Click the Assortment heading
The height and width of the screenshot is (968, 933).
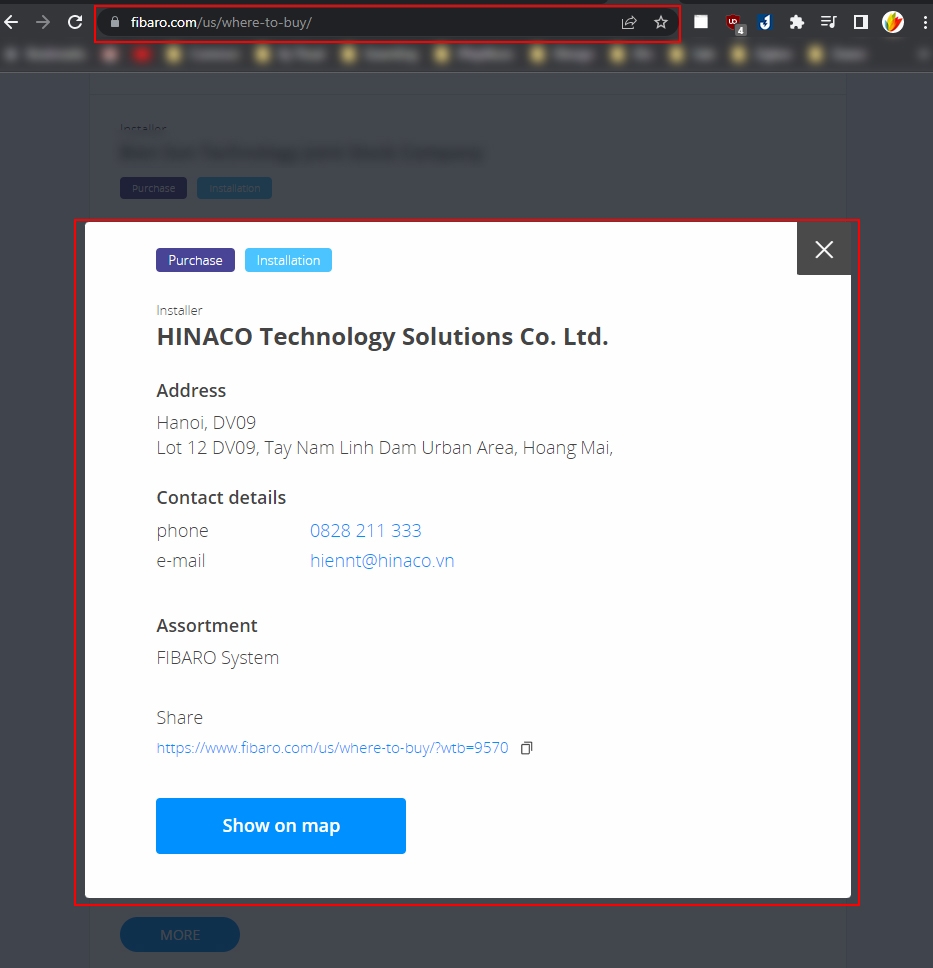click(207, 625)
